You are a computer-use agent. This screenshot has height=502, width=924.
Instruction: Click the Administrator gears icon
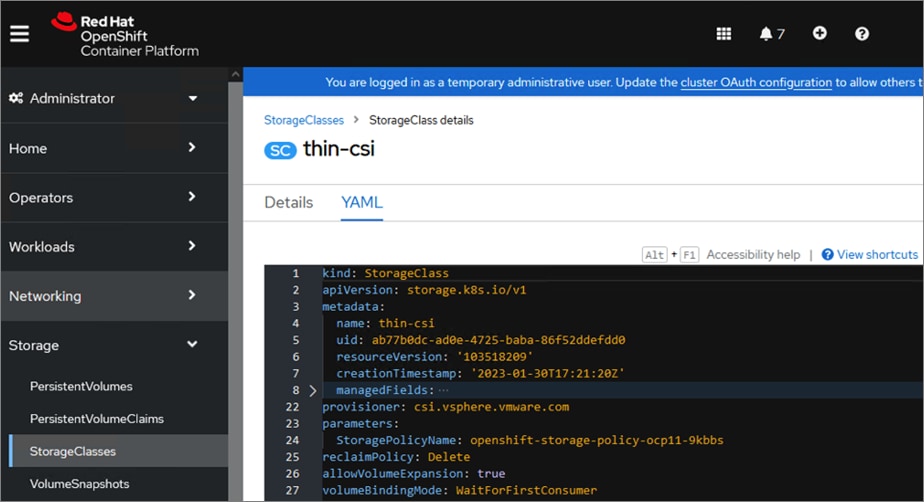[16, 98]
